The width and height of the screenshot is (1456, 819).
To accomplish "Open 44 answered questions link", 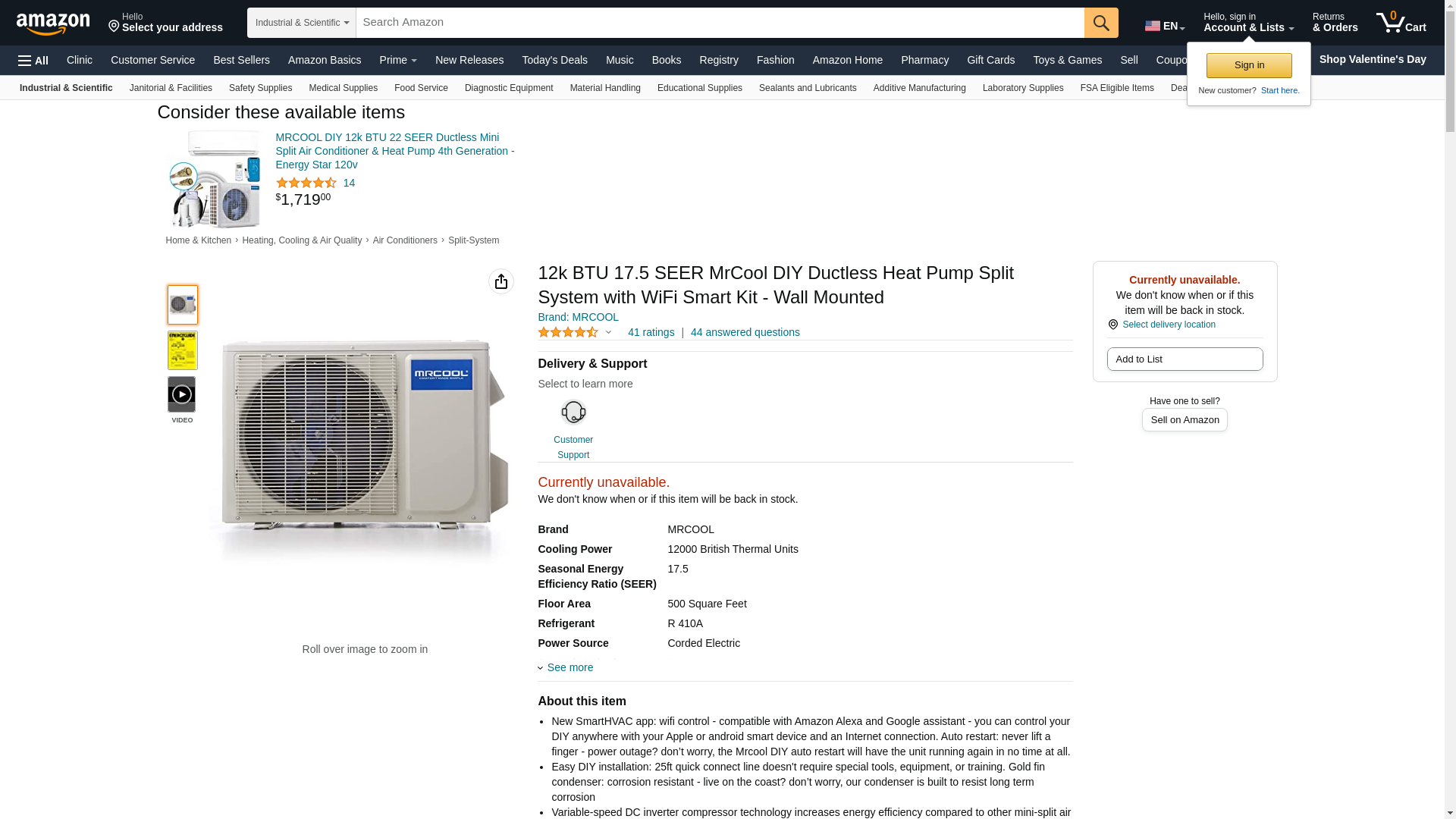I will pos(745,332).
